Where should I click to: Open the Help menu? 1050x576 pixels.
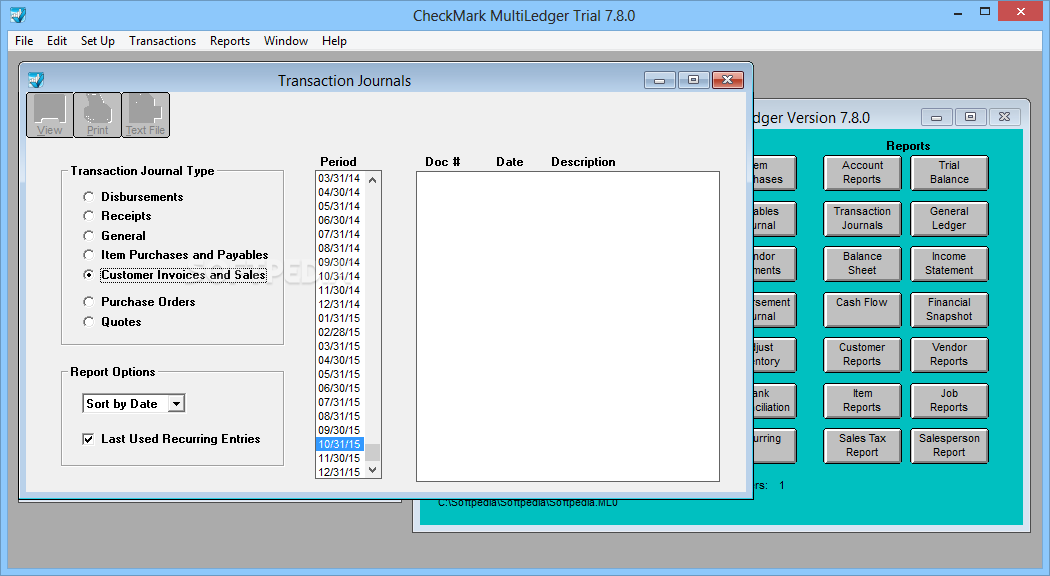point(334,41)
